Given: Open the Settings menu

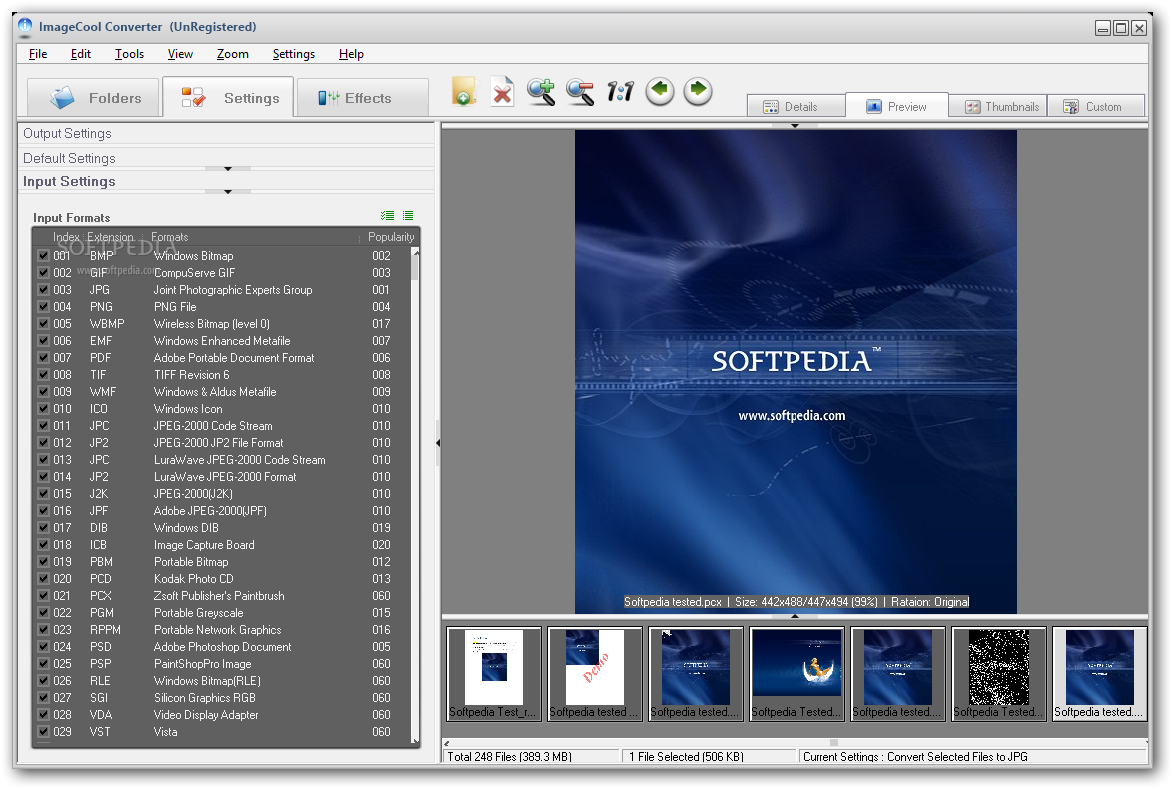Looking at the screenshot, I should tap(293, 54).
